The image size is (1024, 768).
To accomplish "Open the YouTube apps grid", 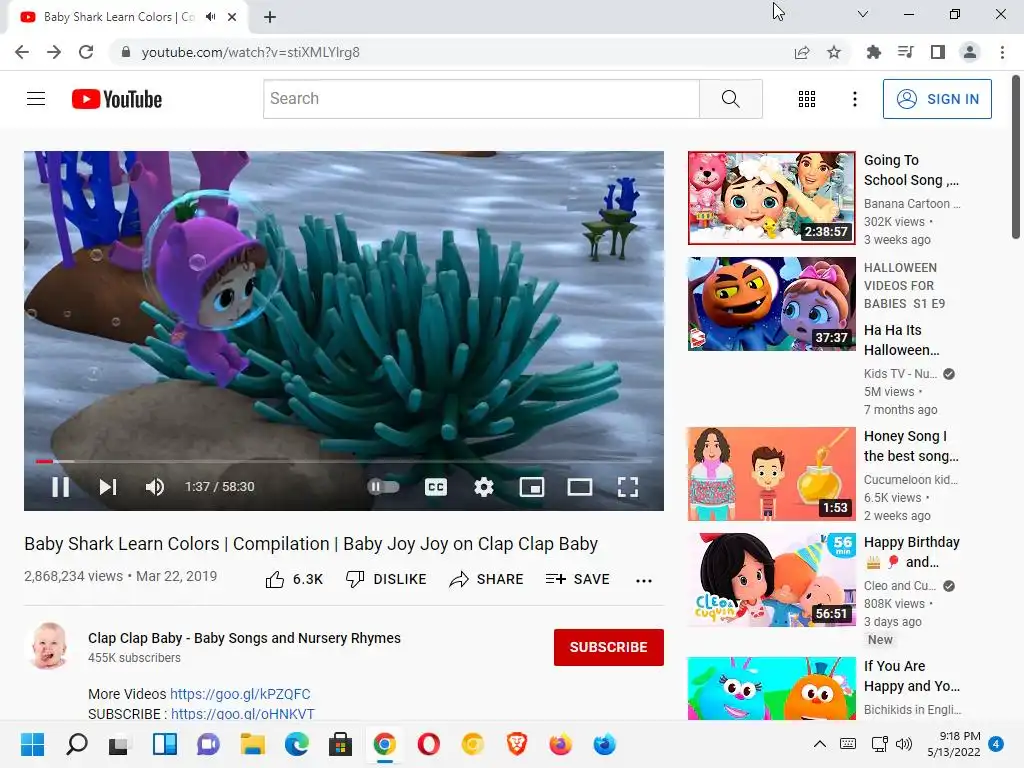I will (807, 99).
